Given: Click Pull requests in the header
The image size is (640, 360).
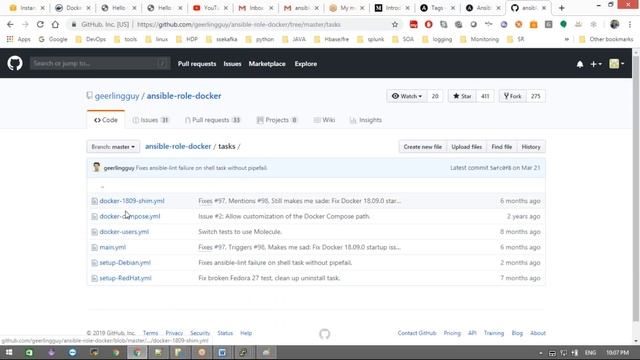Looking at the screenshot, I should click(x=197, y=64).
